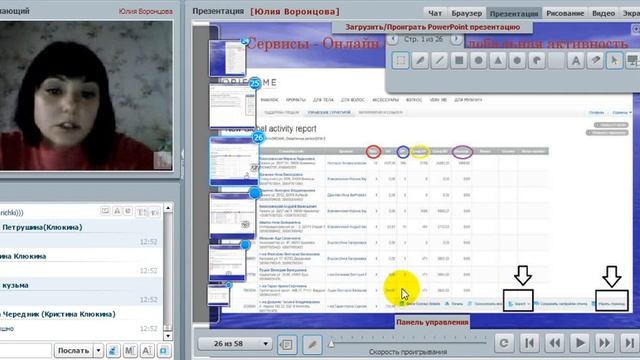Select the text 'A' tool

click(576, 60)
